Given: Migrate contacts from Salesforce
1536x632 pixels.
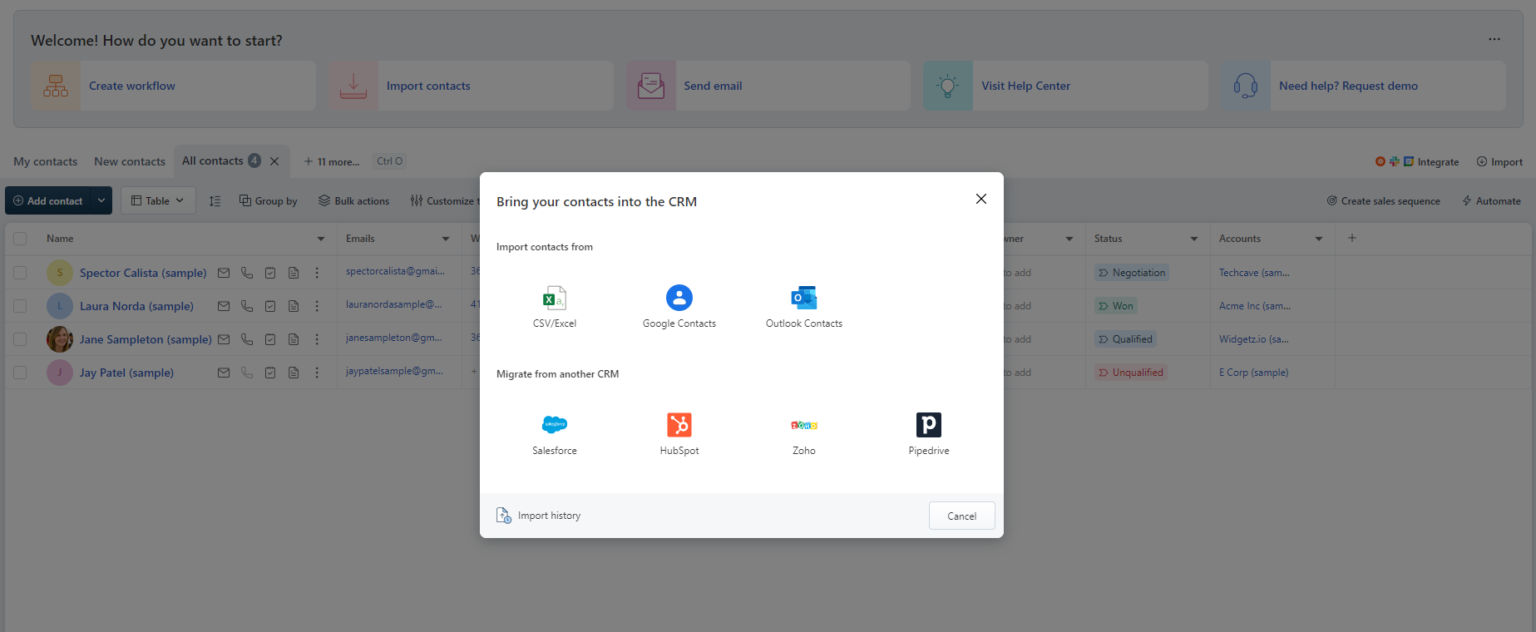Looking at the screenshot, I should [554, 432].
